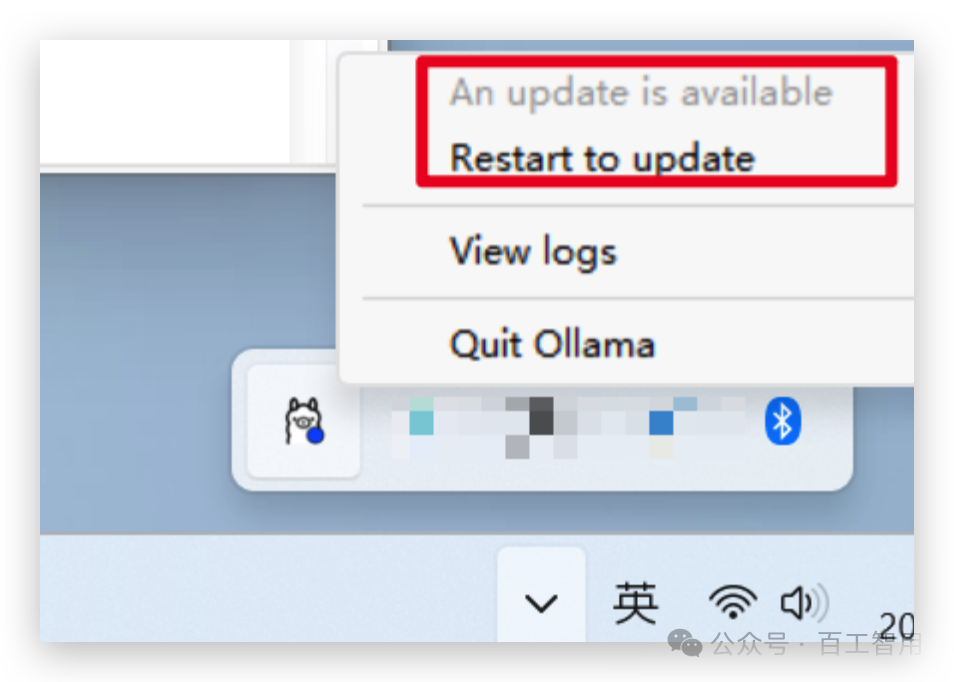
Task: Click the blue update dot on Ollama icon
Action: tap(315, 436)
